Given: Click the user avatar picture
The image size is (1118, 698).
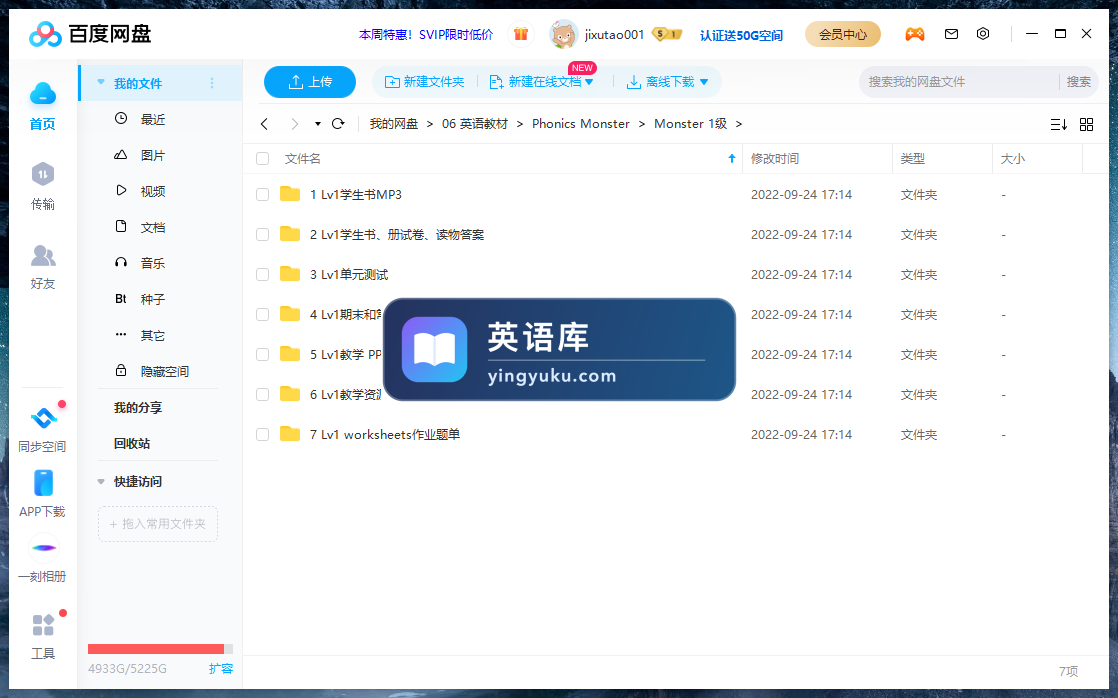Looking at the screenshot, I should click(563, 34).
